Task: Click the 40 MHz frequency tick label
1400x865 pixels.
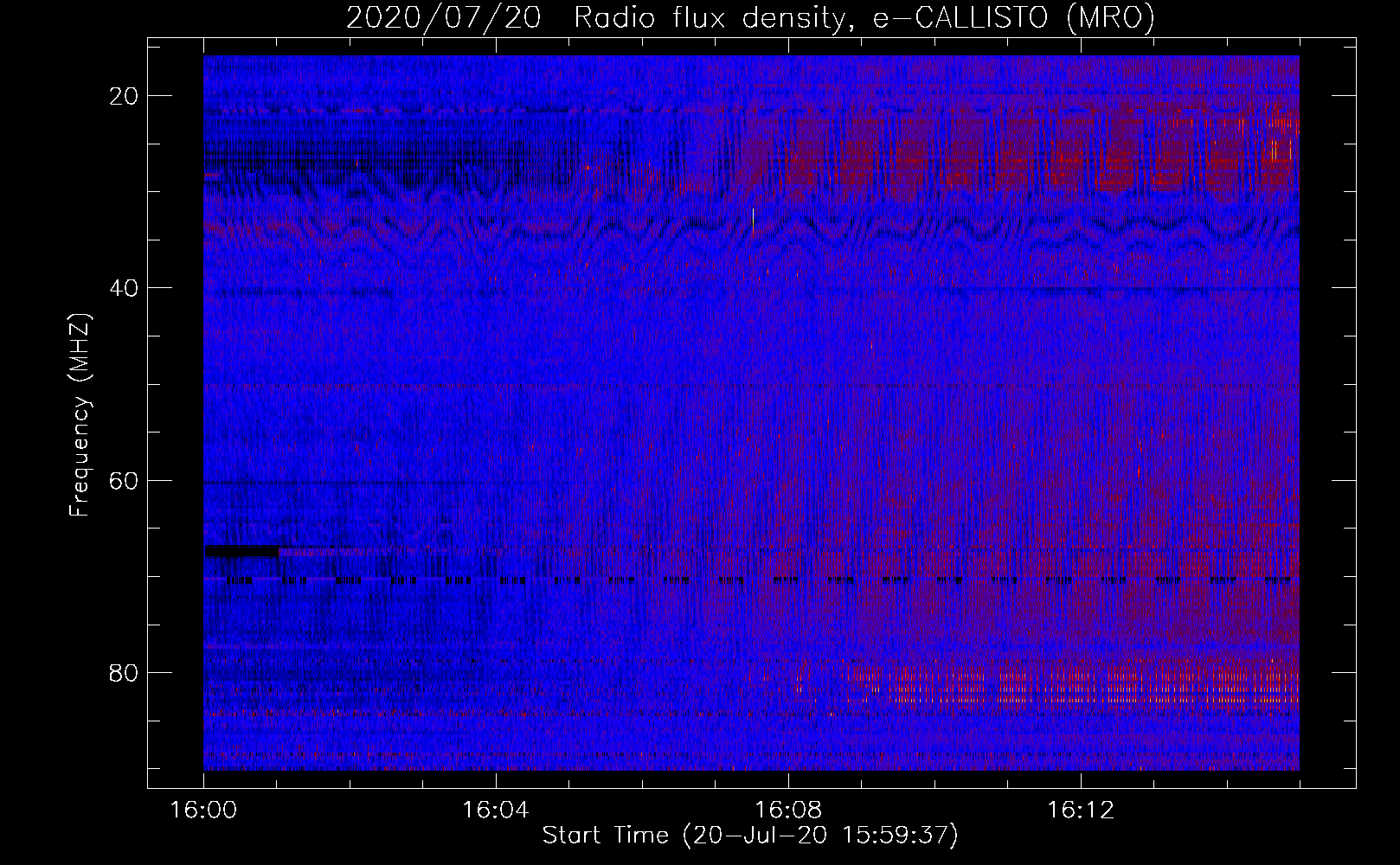Action: pyautogui.click(x=124, y=288)
